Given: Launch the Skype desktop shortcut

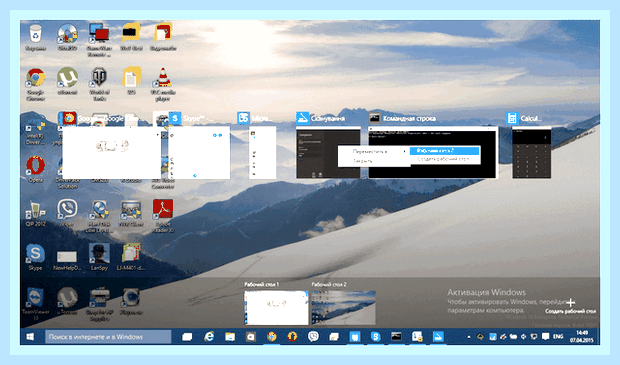Looking at the screenshot, I should [36, 257].
